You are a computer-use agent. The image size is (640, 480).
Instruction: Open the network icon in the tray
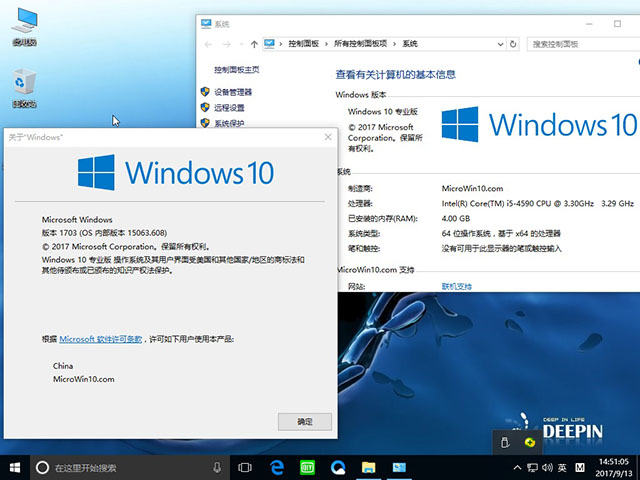click(x=532, y=468)
